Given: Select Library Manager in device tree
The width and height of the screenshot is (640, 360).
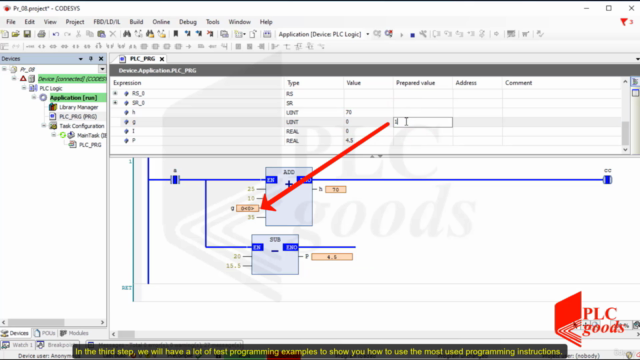Looking at the screenshot, I should [x=78, y=107].
